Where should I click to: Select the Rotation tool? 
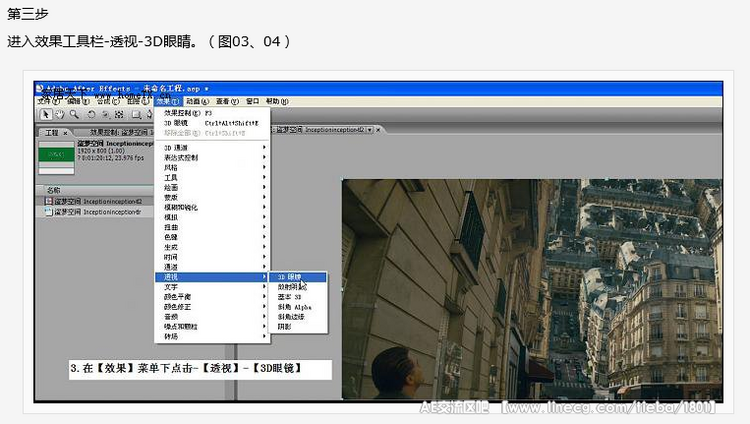pyautogui.click(x=91, y=114)
